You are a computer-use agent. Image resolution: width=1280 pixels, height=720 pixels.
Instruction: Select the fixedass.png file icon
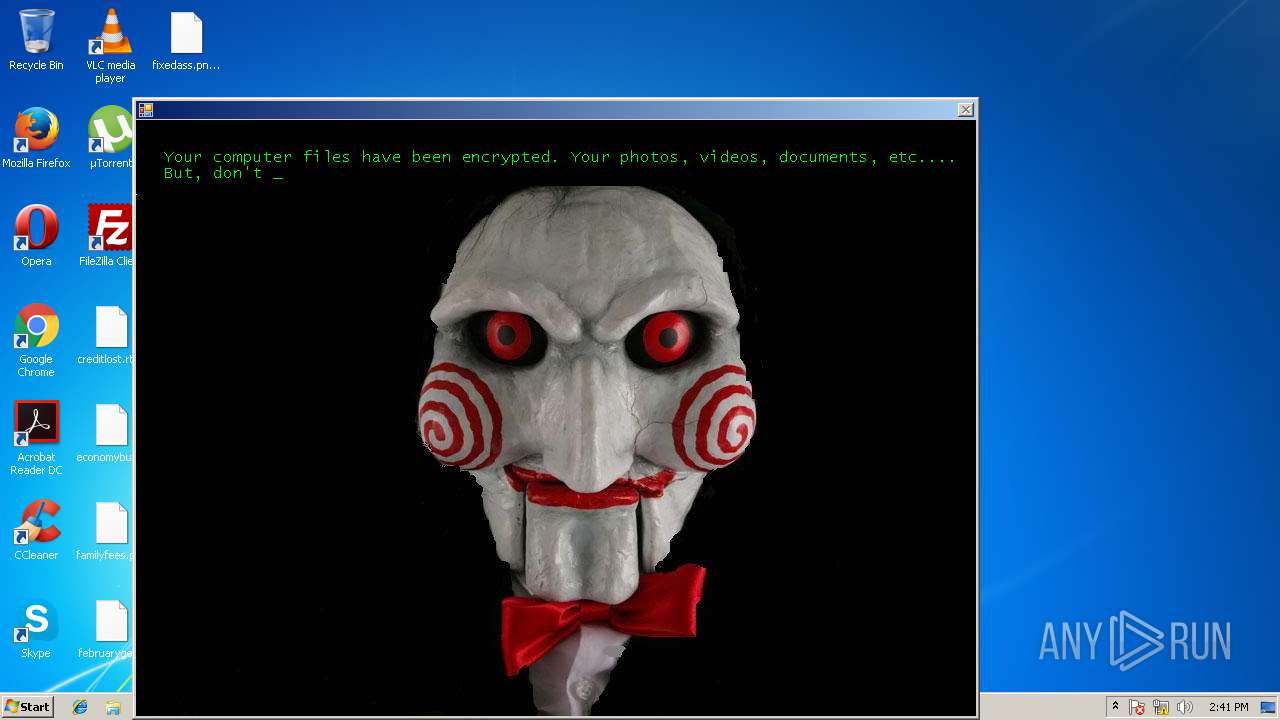186,40
